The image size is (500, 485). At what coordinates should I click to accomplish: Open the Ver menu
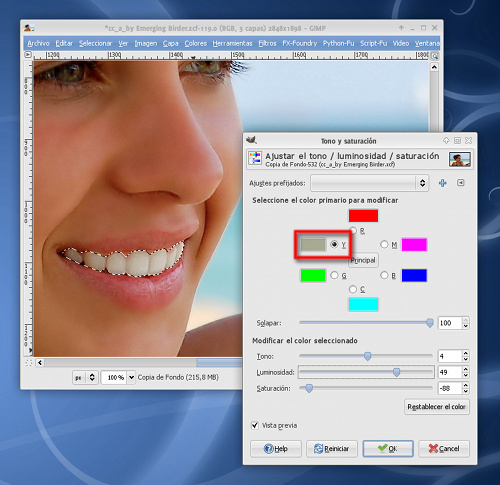[x=123, y=43]
